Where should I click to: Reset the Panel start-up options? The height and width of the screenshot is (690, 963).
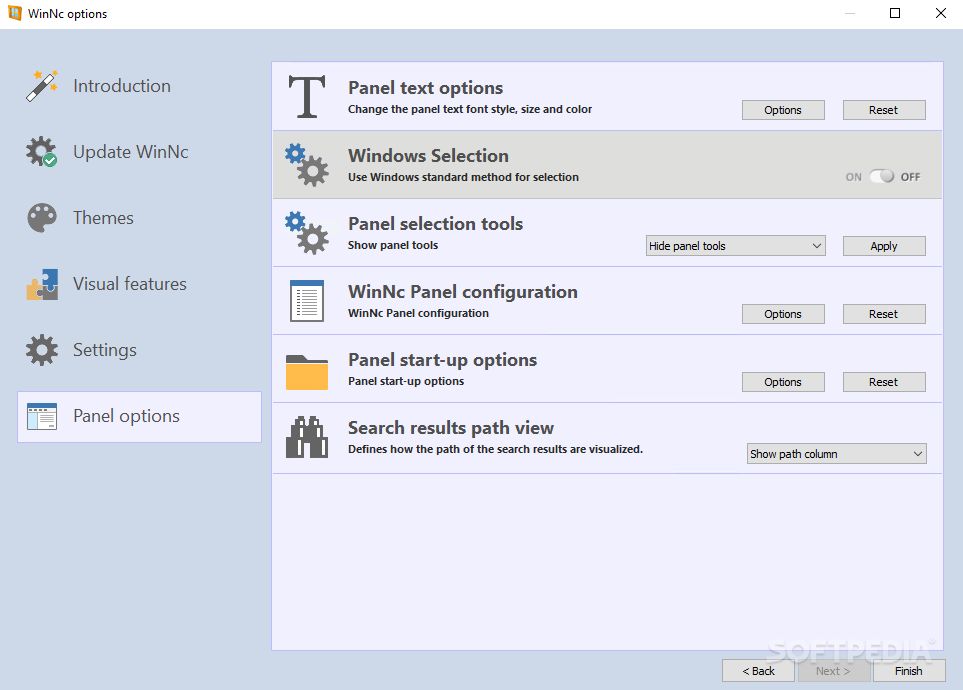pos(884,382)
